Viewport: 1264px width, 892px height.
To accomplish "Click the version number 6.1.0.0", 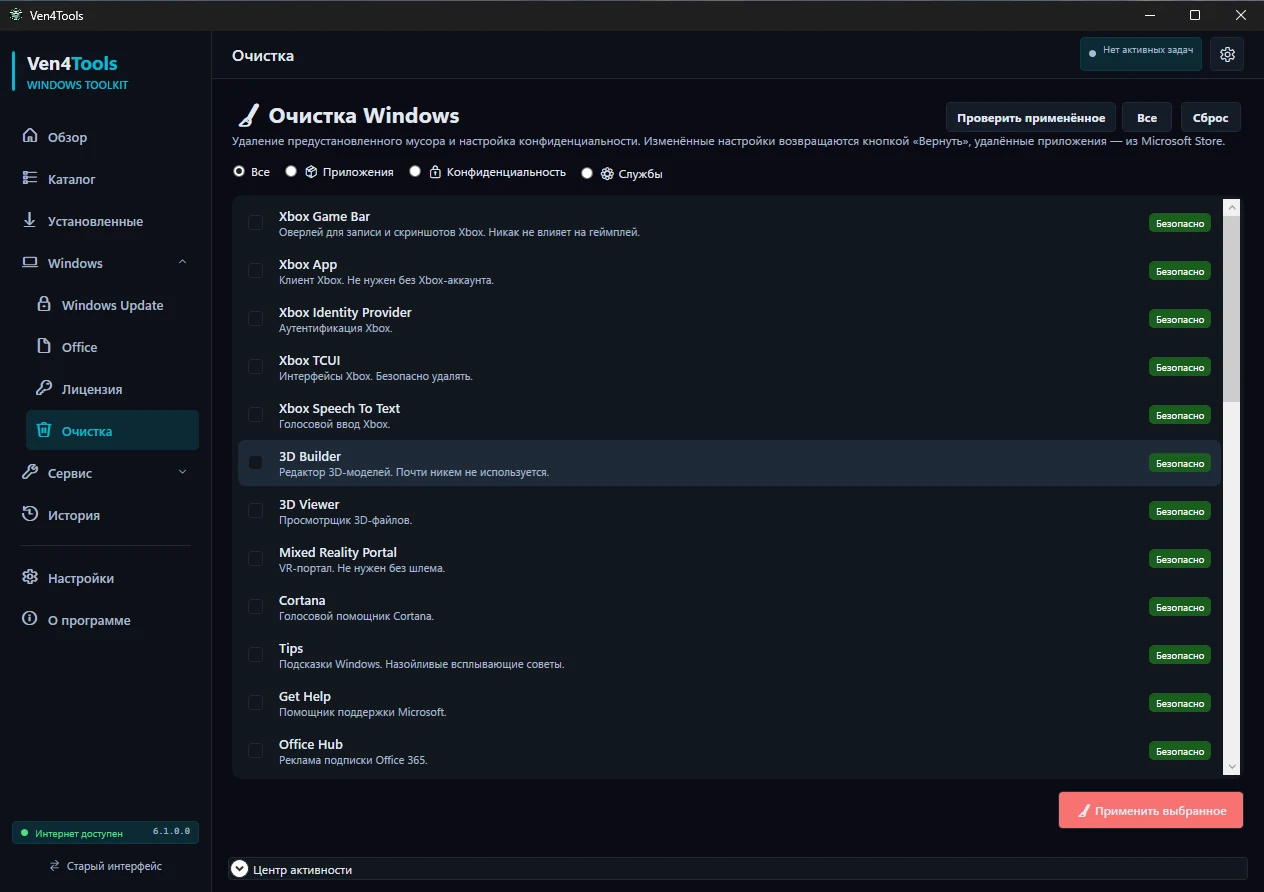I will pos(172,832).
